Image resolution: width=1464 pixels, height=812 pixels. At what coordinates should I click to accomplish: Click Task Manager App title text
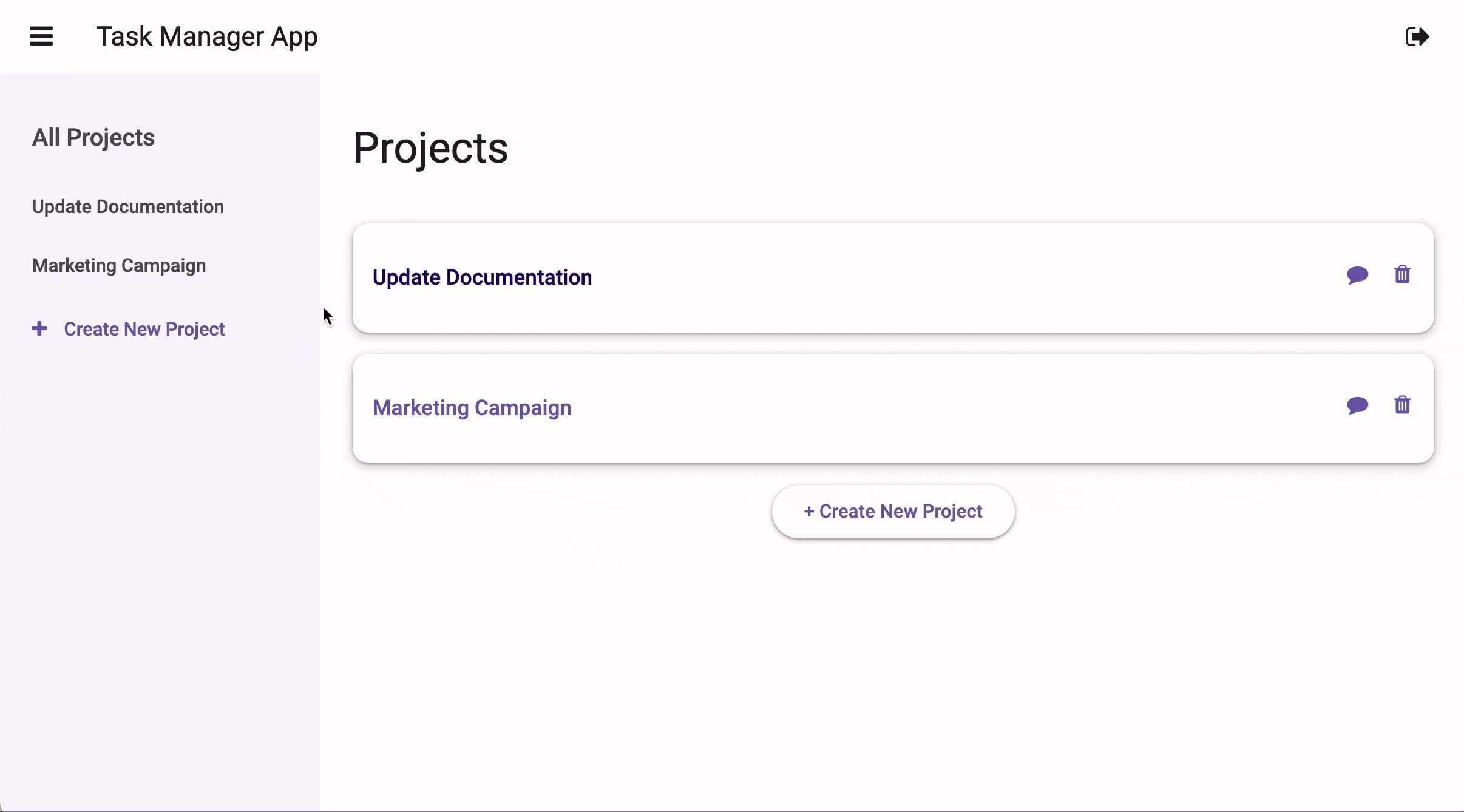pyautogui.click(x=207, y=36)
